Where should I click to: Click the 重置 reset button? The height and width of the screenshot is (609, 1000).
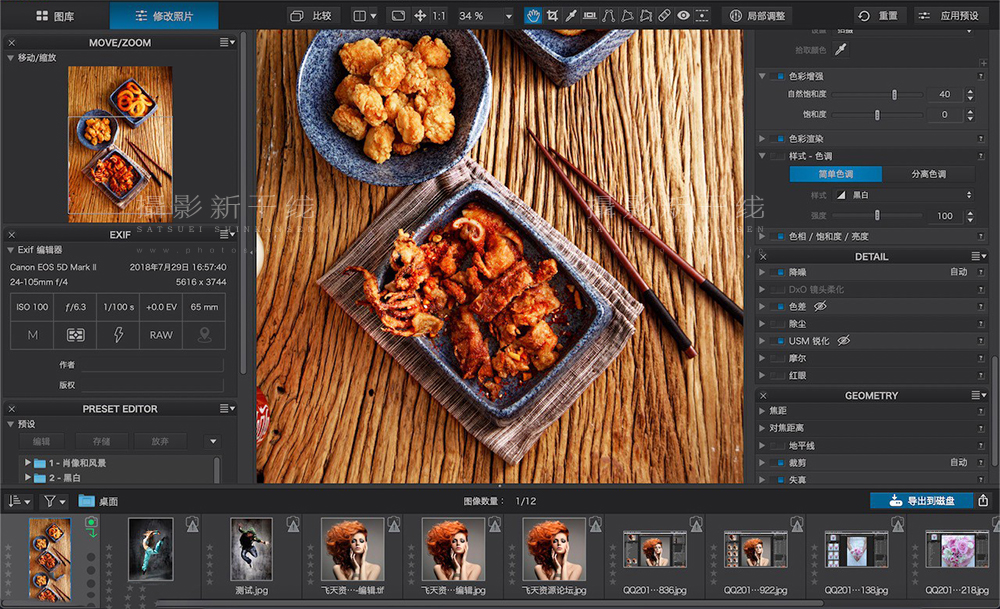point(879,16)
